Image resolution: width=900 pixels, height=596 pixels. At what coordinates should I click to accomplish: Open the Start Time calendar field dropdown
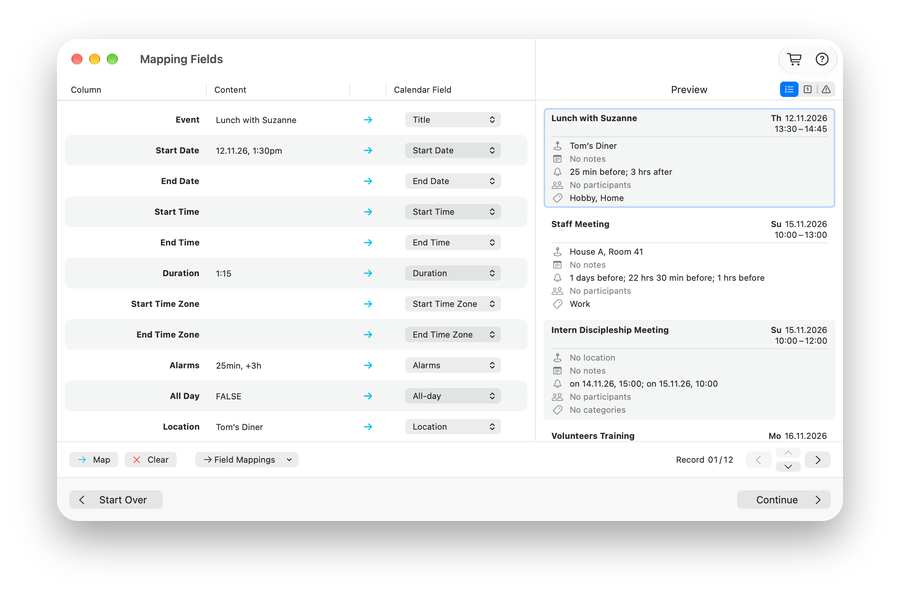click(x=453, y=212)
